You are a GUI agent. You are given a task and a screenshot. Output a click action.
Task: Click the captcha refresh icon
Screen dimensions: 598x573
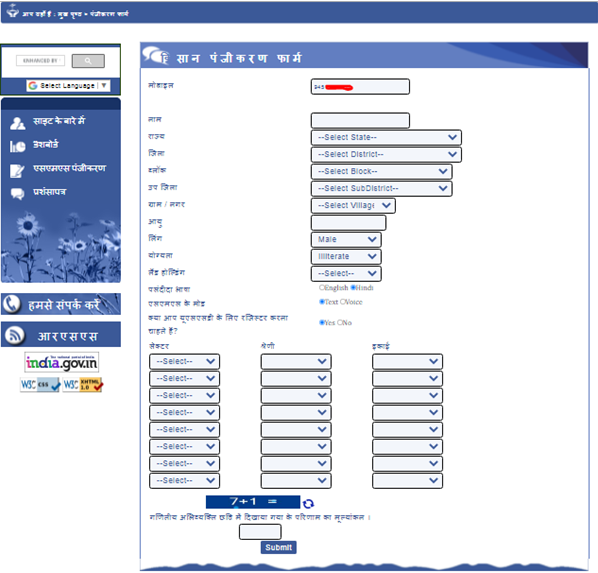[x=308, y=504]
